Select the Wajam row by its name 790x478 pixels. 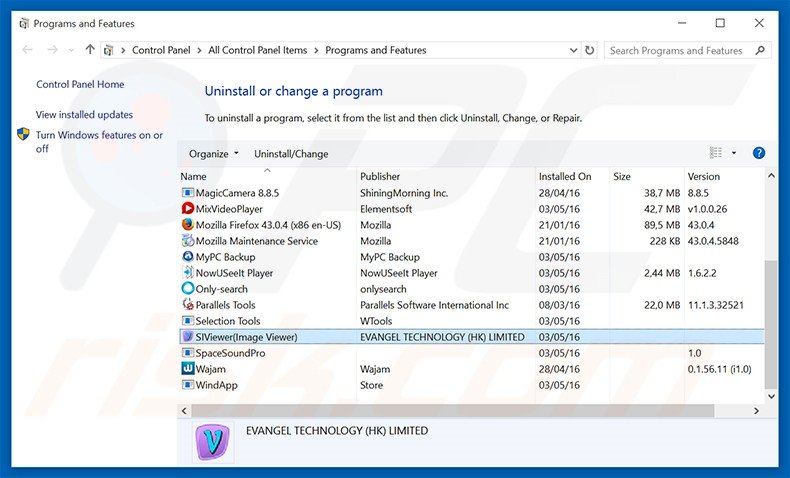click(x=211, y=369)
